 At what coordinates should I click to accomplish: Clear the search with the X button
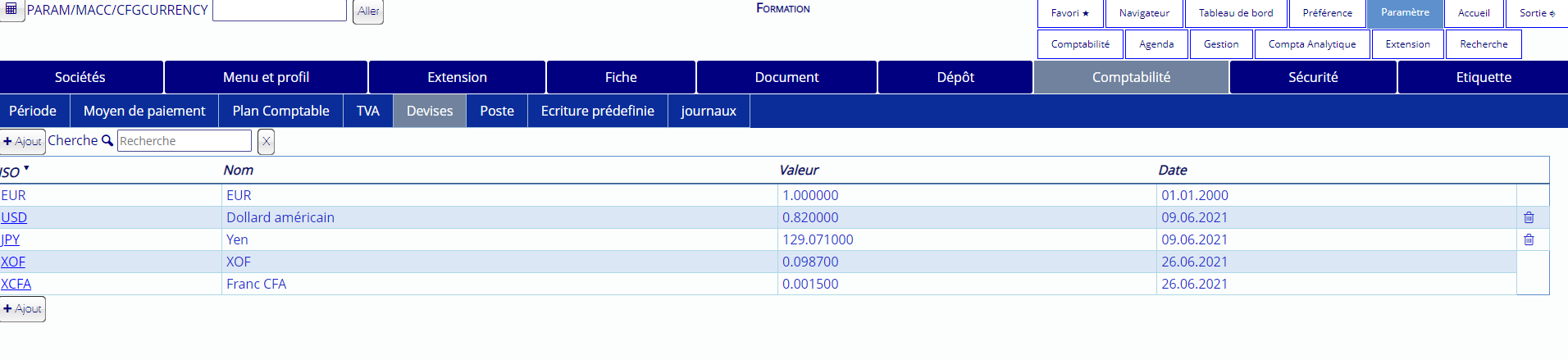tap(266, 142)
